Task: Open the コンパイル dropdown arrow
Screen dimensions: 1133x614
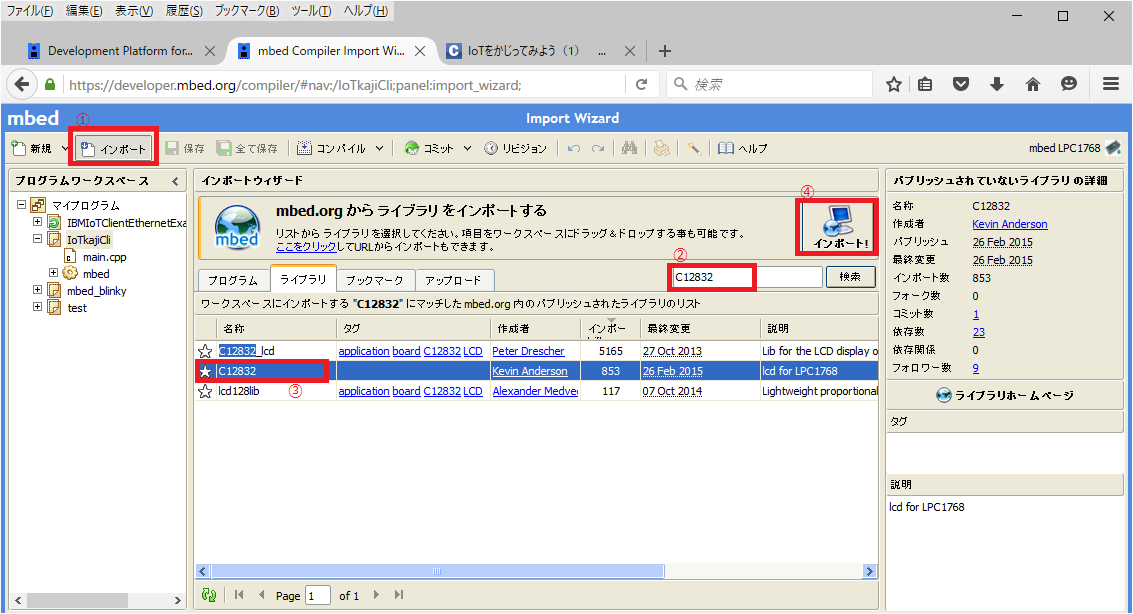Action: pyautogui.click(x=379, y=149)
